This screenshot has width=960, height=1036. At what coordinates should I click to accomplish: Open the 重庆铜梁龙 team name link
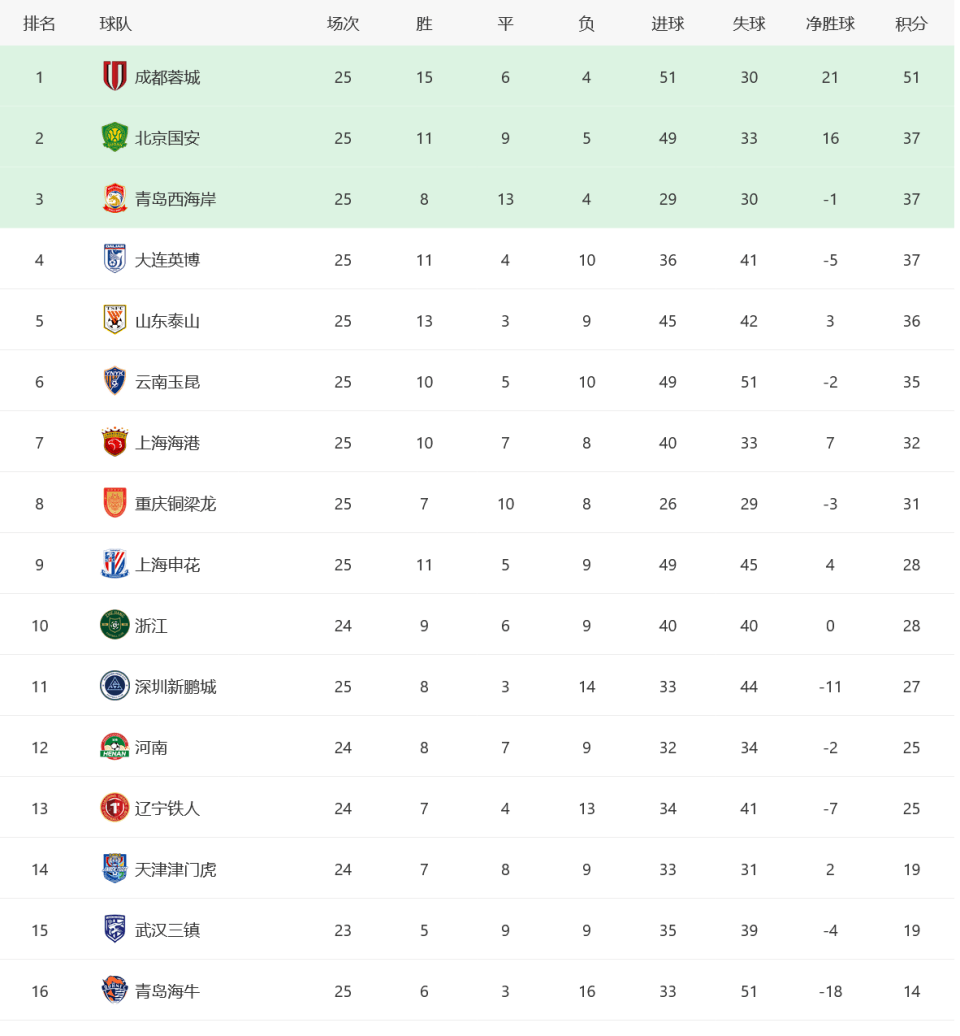coord(175,504)
